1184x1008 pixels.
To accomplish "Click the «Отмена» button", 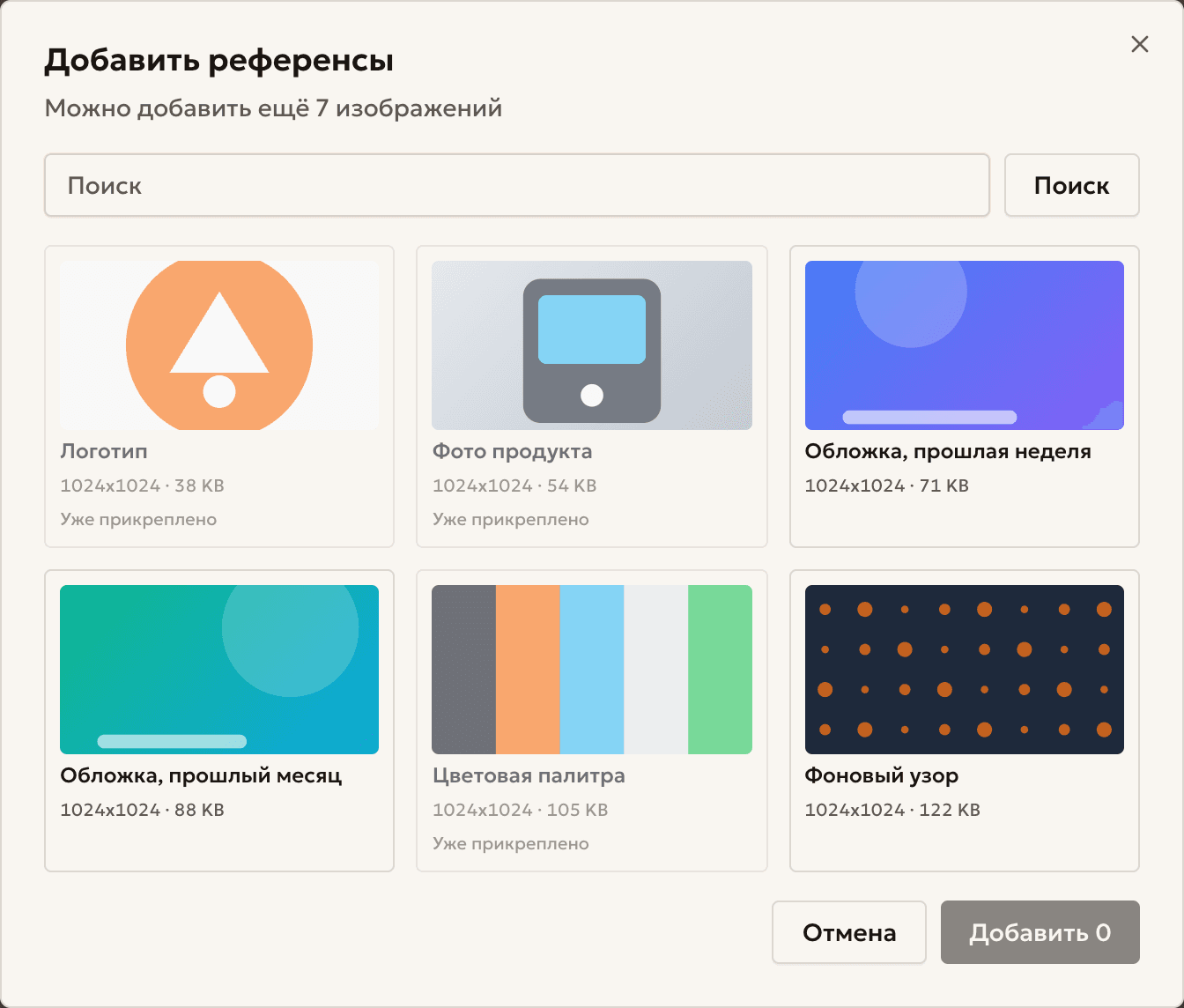I will [x=849, y=932].
